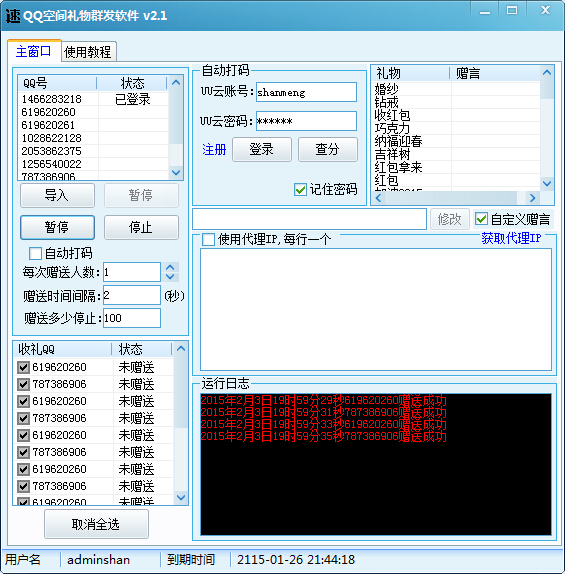Click the 停止 button

pyautogui.click(x=141, y=227)
